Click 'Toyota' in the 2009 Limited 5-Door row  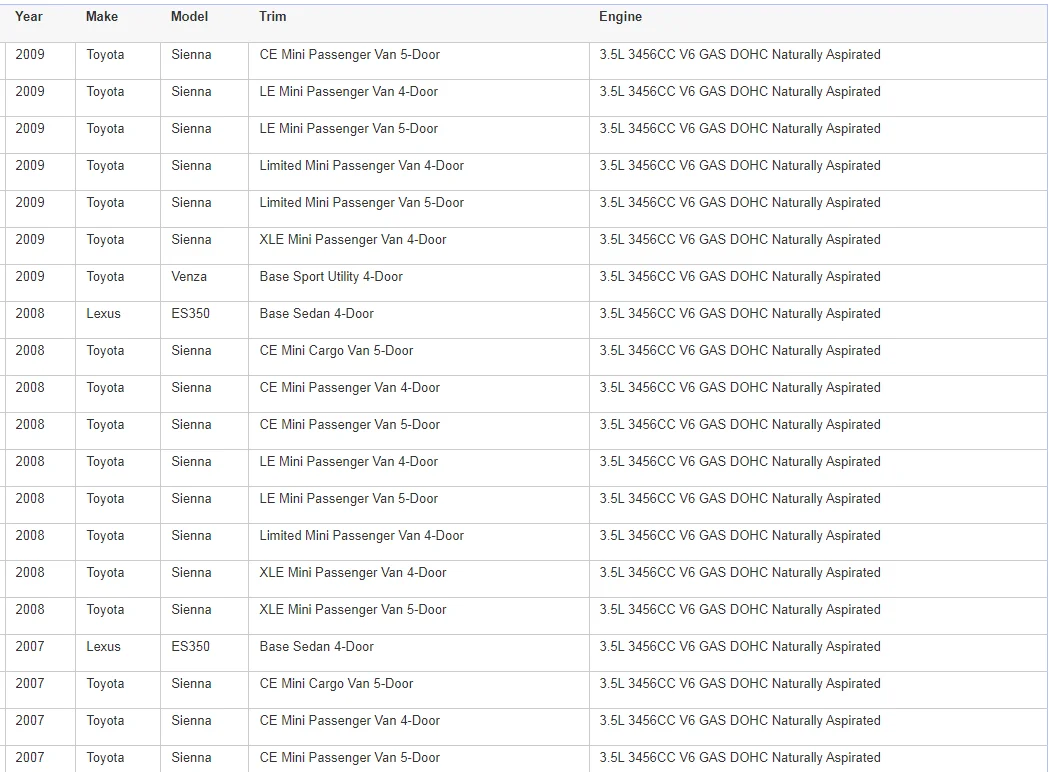(x=105, y=202)
